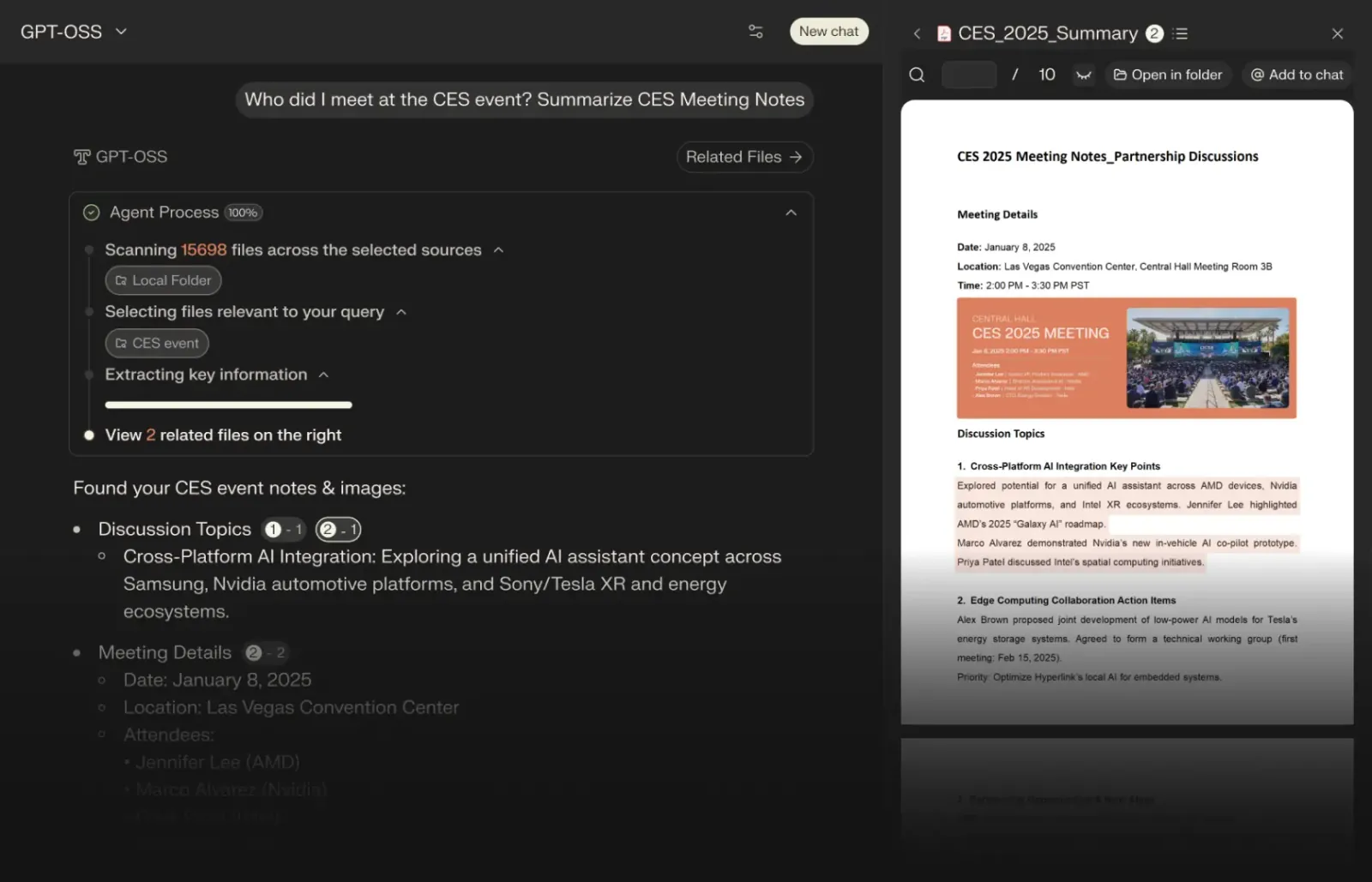
Task: Click 'Jennifer Lee (AMD)' attendee line
Action: click(x=217, y=762)
